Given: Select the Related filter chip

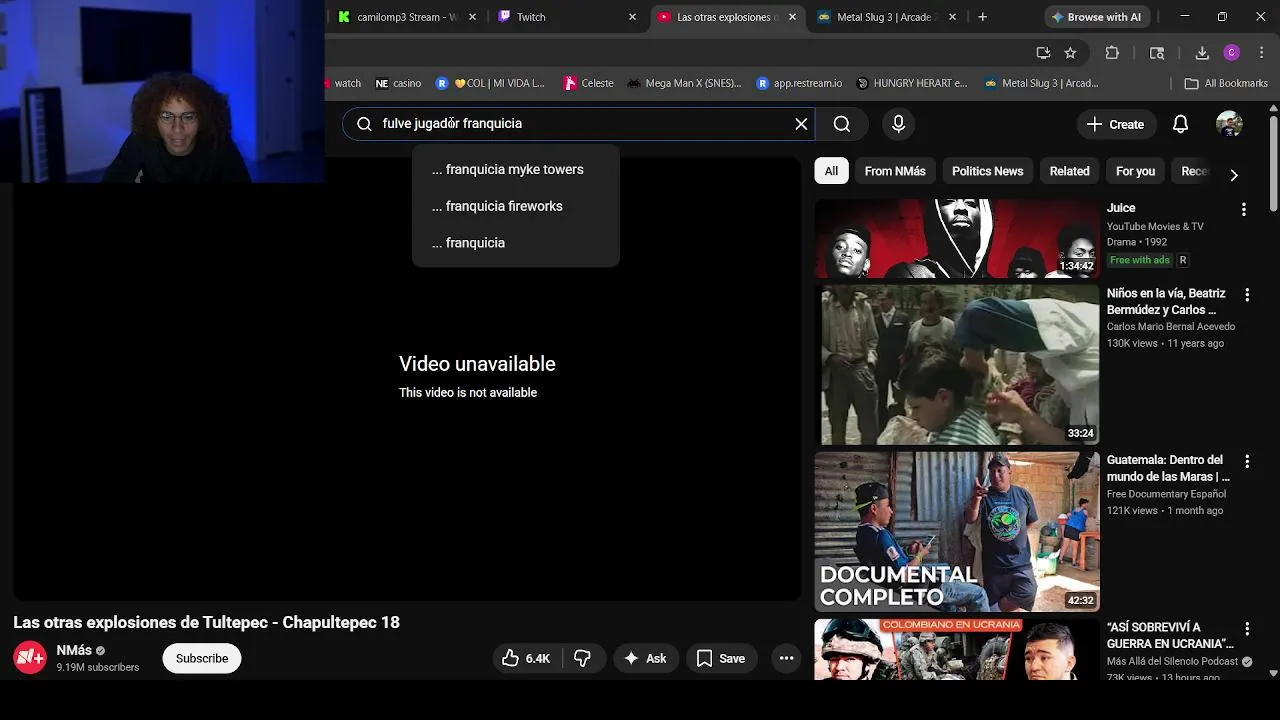Looking at the screenshot, I should (x=1069, y=171).
